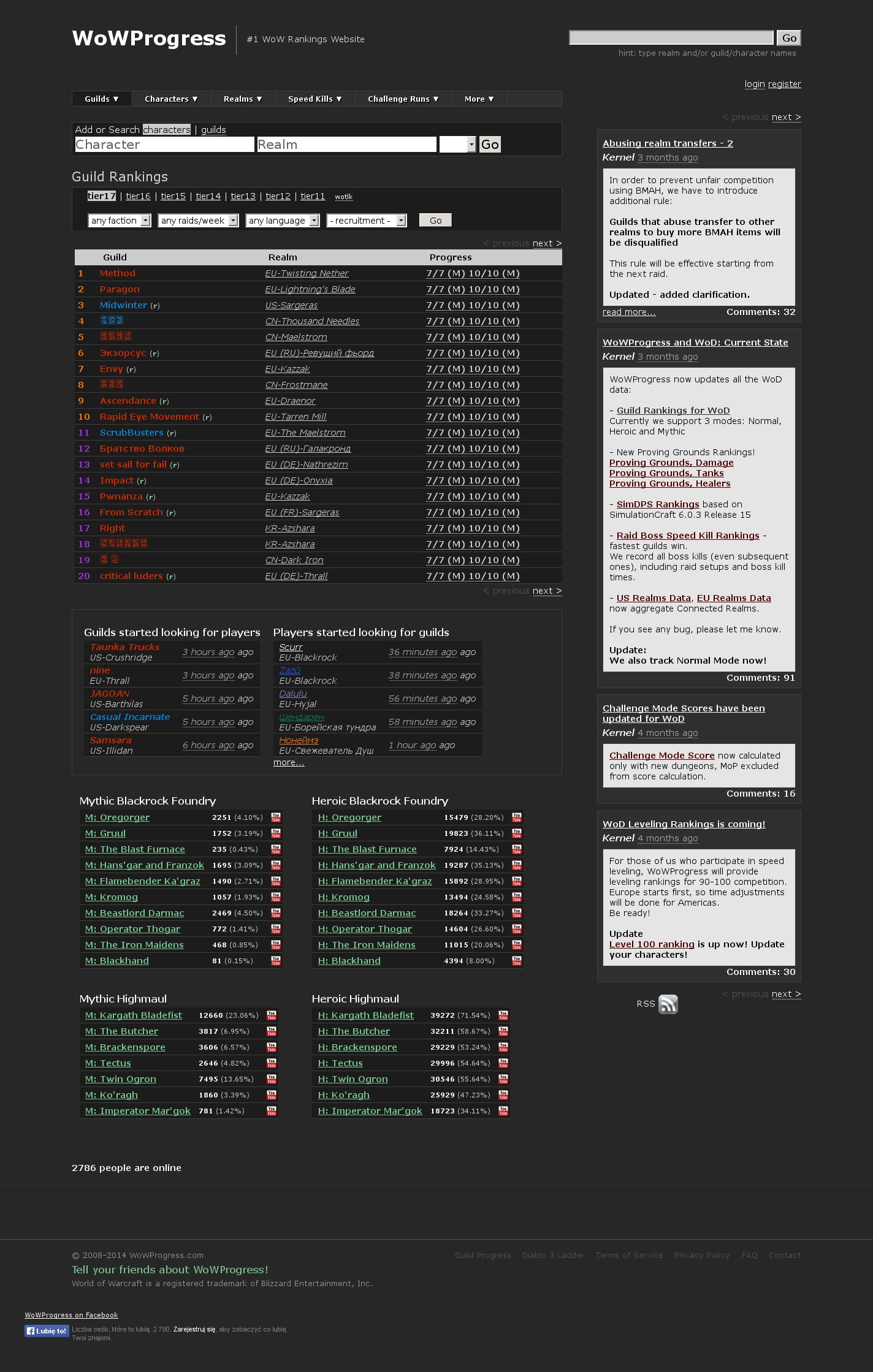Focus the Character name input field

click(x=164, y=145)
